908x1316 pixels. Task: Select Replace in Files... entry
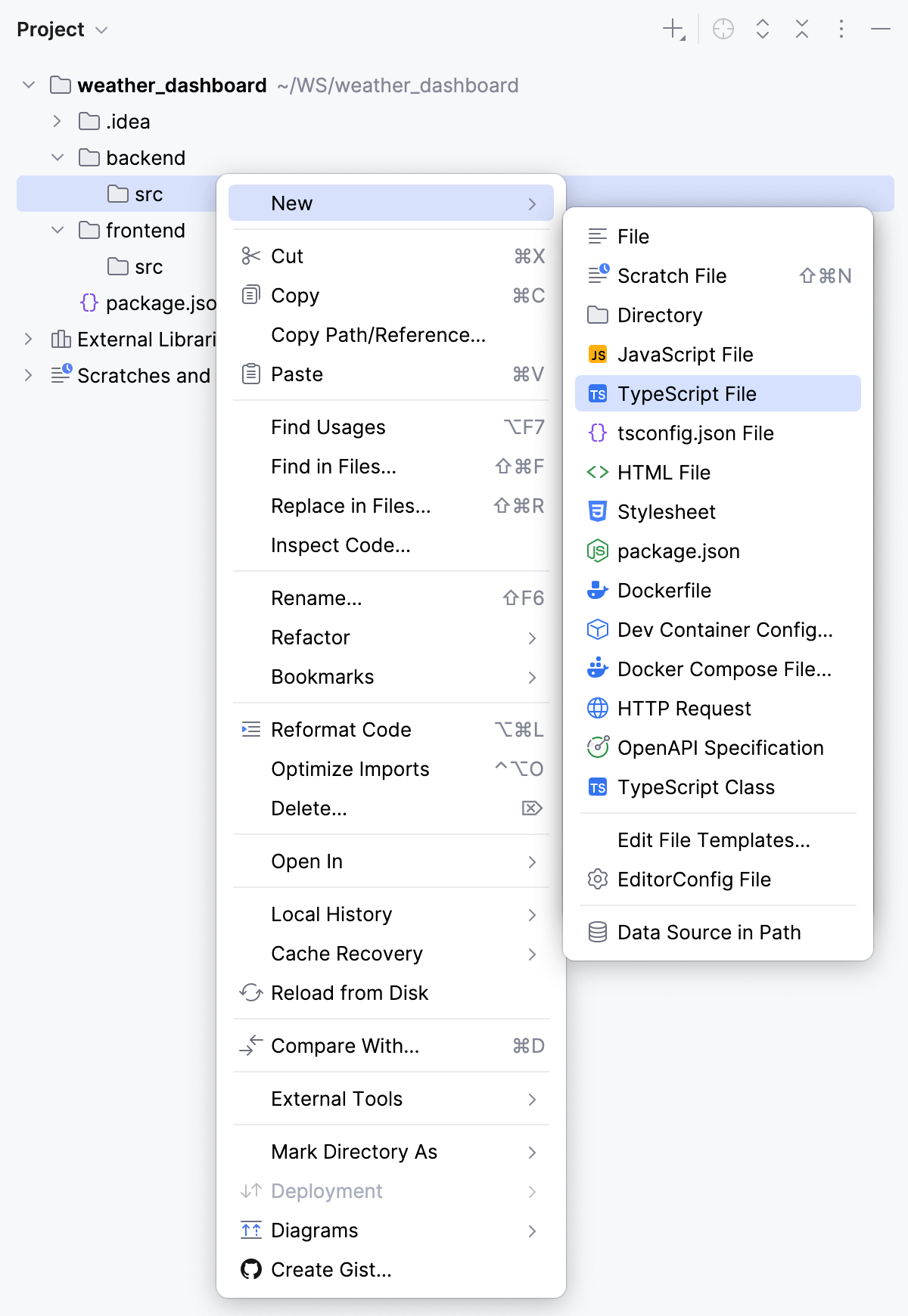pos(391,505)
